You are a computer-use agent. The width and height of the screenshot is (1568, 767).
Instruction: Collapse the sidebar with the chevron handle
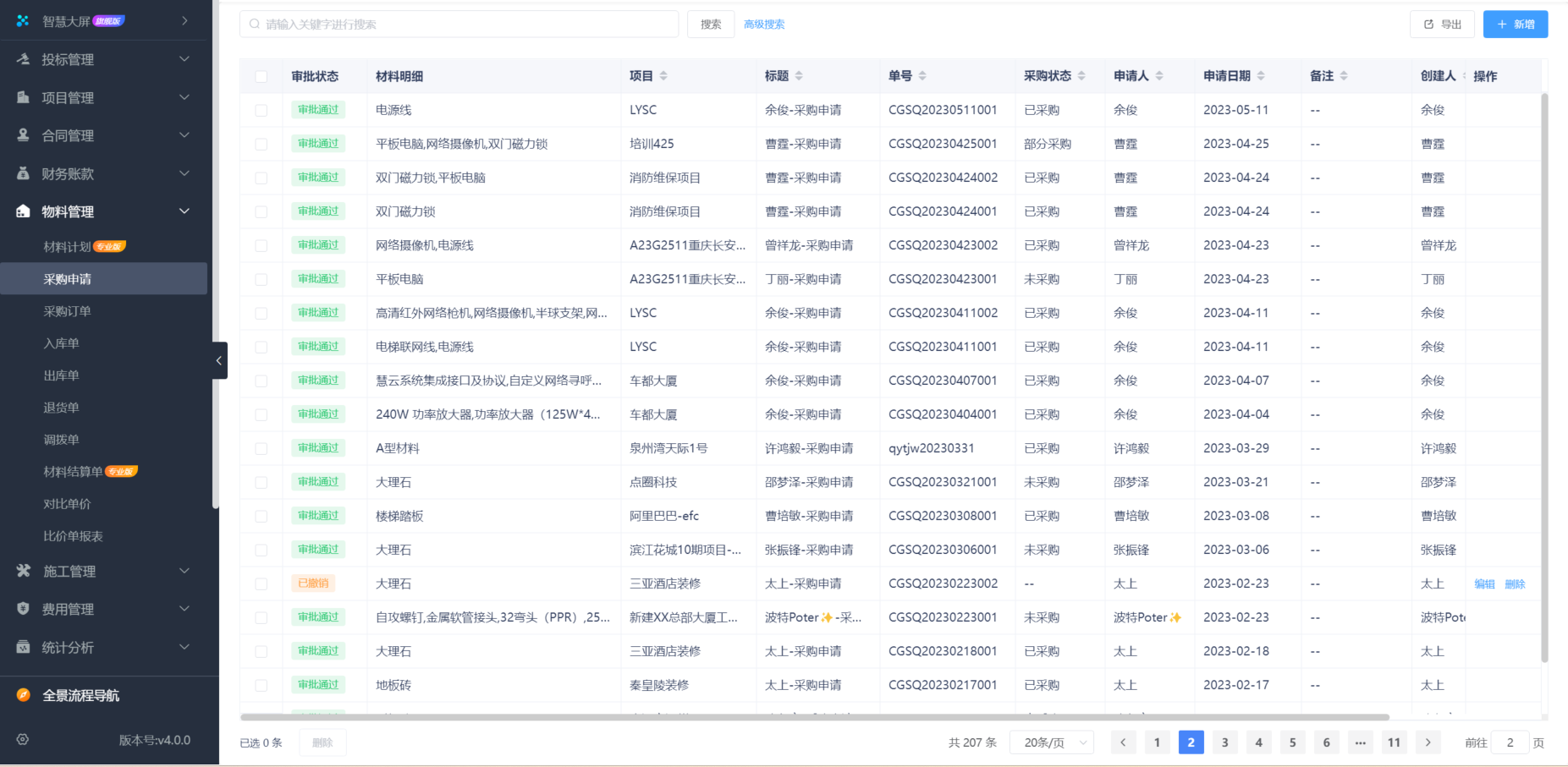coord(219,360)
